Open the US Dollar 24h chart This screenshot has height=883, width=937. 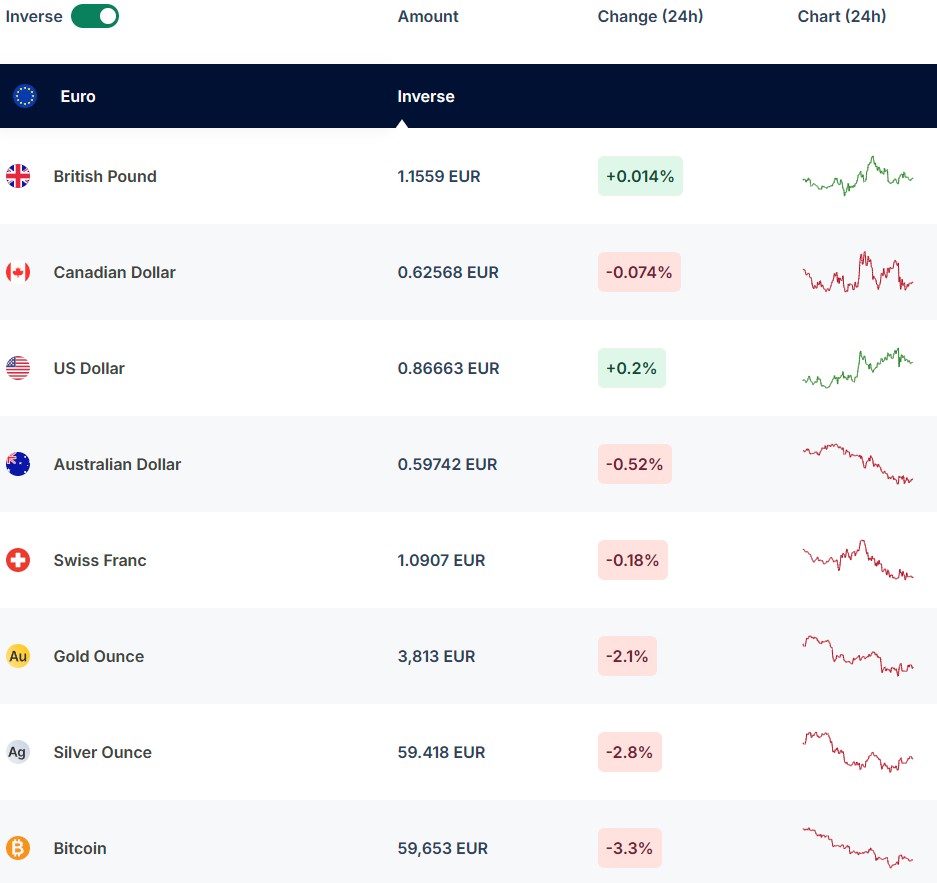click(x=857, y=368)
